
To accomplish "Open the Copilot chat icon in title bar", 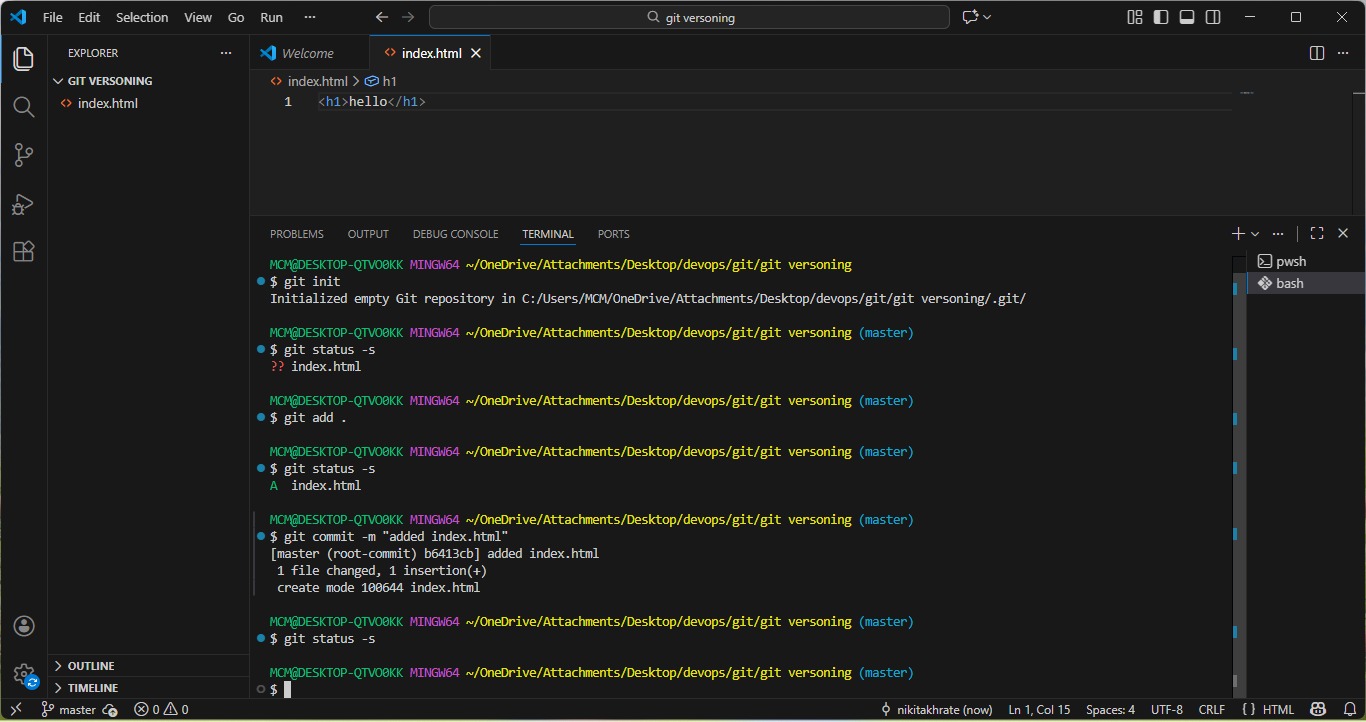I will pos(969,17).
